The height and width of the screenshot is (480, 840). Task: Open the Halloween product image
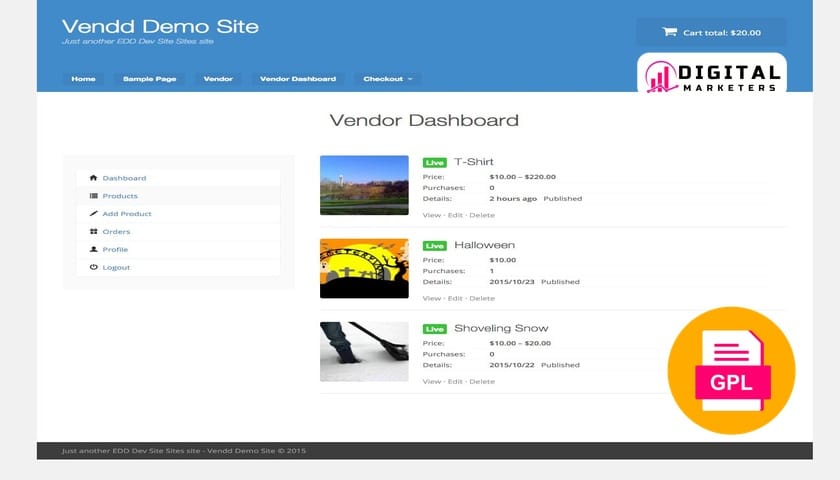(364, 268)
